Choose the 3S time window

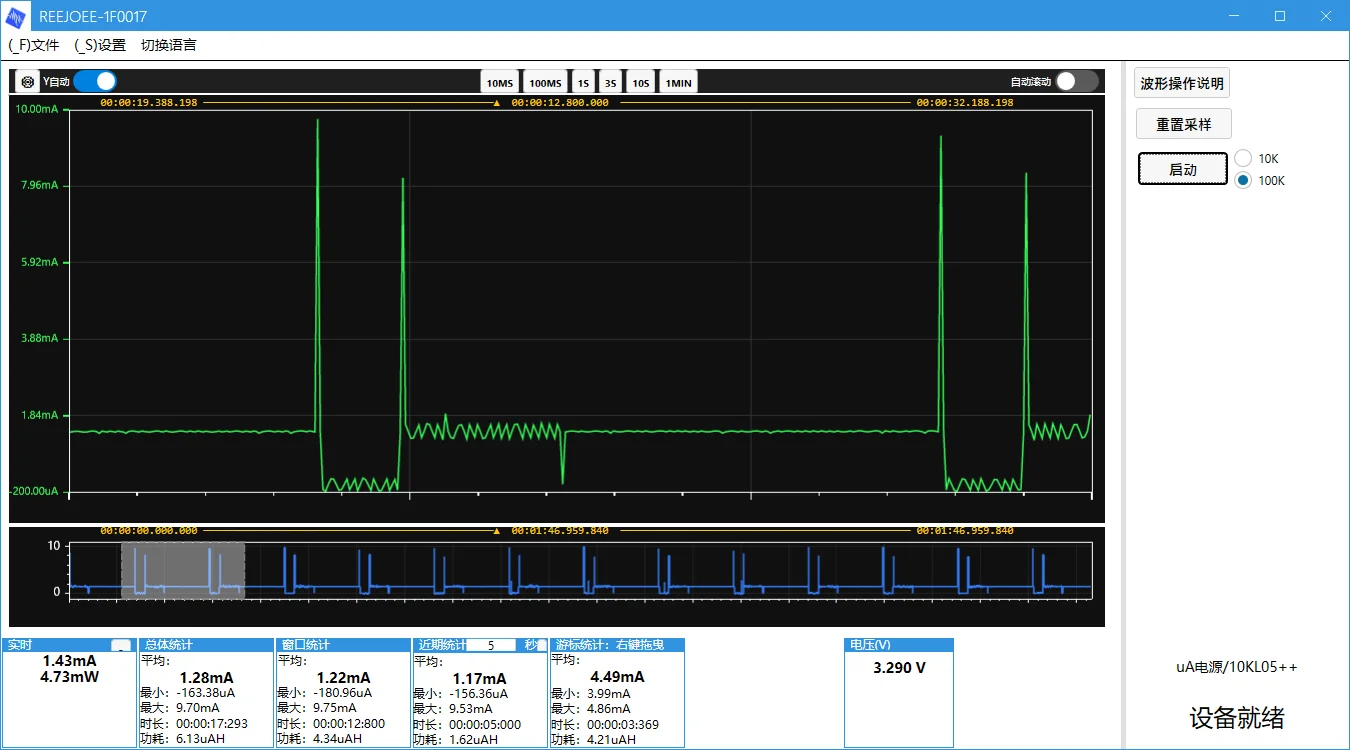coord(610,83)
